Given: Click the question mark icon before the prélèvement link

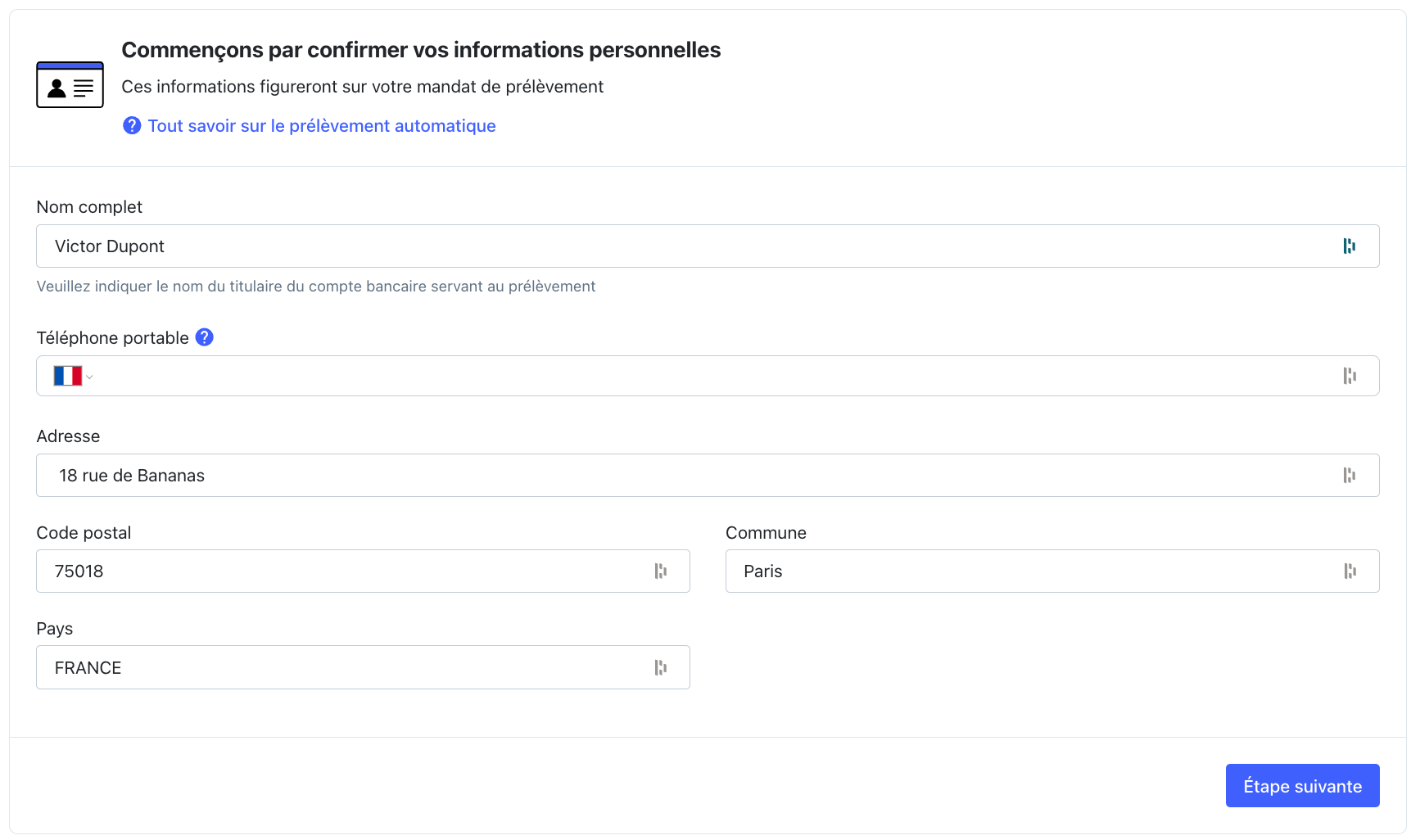Looking at the screenshot, I should point(132,125).
